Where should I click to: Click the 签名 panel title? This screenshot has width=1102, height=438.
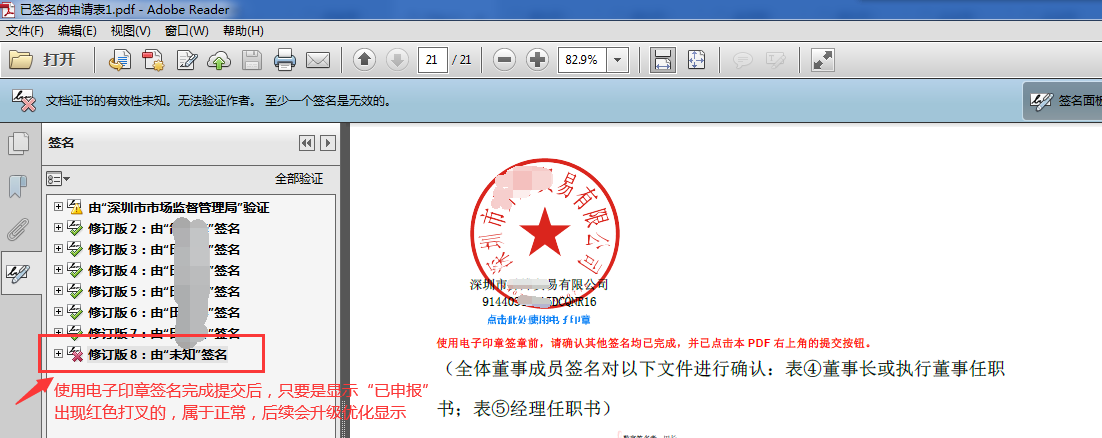pyautogui.click(x=61, y=143)
